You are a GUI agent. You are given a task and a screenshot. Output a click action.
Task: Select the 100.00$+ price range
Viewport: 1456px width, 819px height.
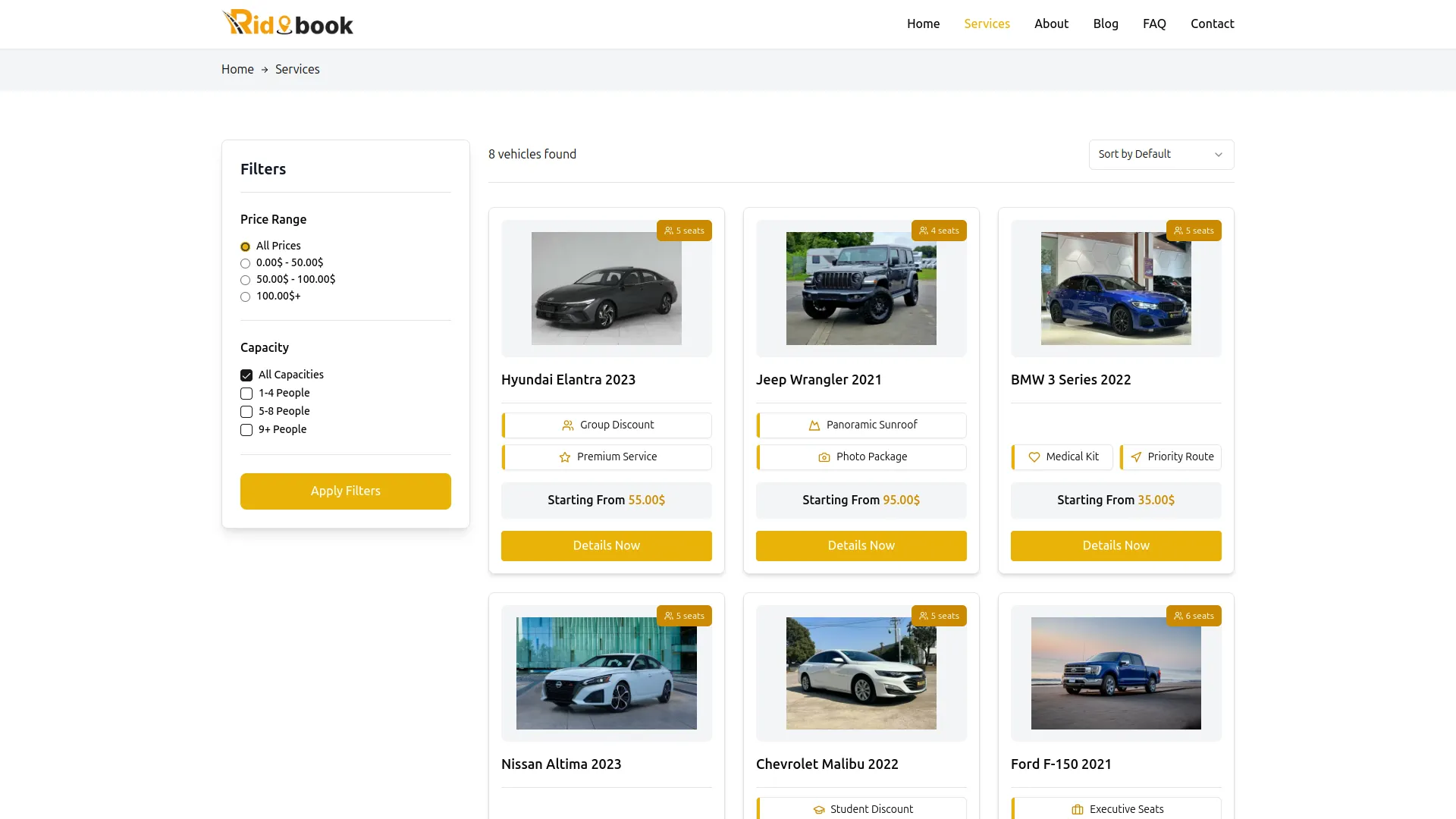[x=245, y=297]
